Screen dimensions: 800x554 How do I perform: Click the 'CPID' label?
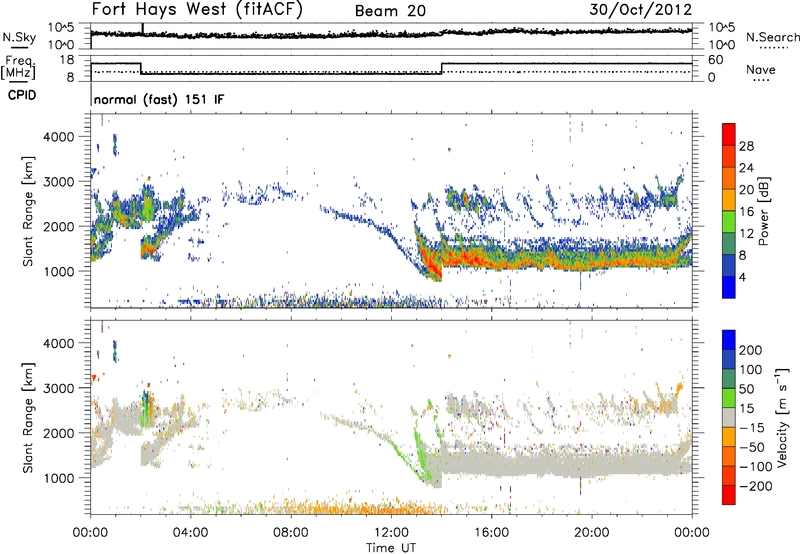22,95
